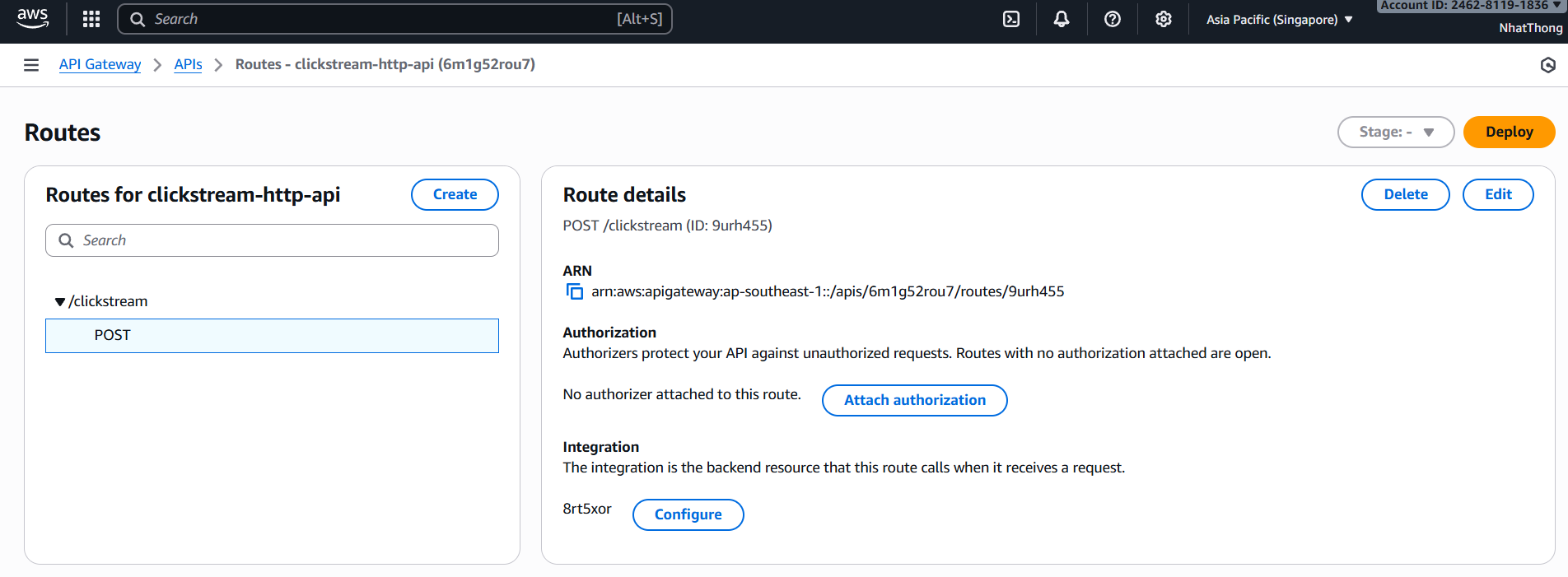Open the AWS services grid menu

[91, 19]
